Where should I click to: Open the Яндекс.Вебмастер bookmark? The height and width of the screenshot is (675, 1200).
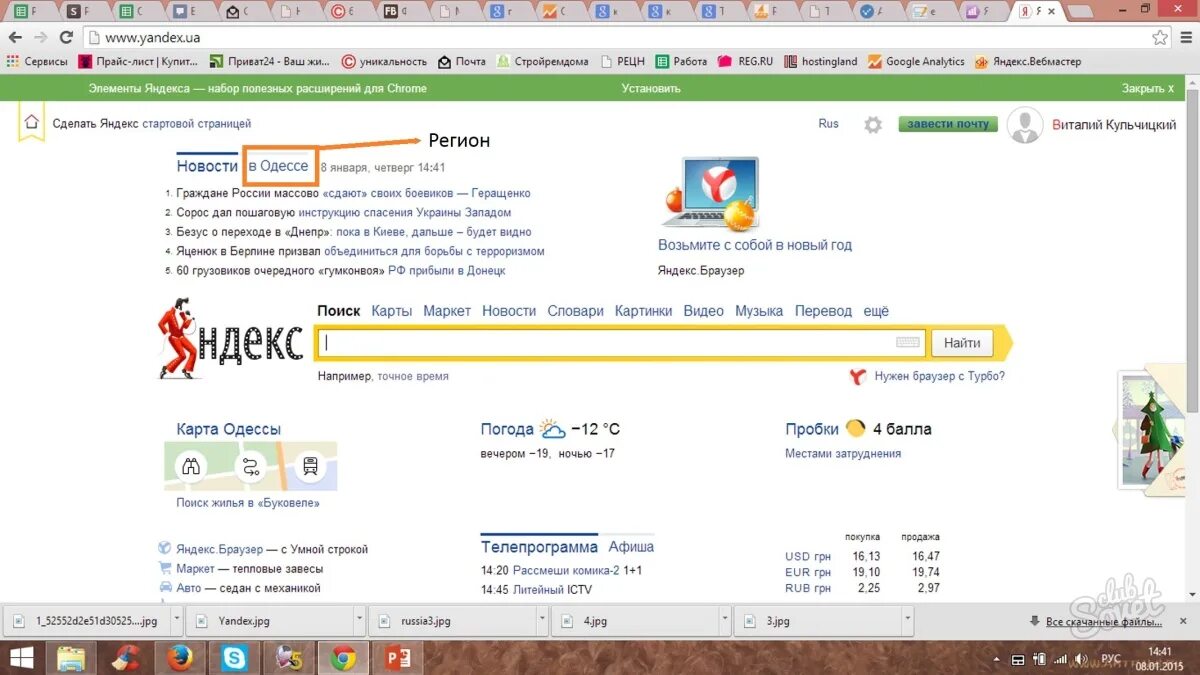click(1028, 61)
